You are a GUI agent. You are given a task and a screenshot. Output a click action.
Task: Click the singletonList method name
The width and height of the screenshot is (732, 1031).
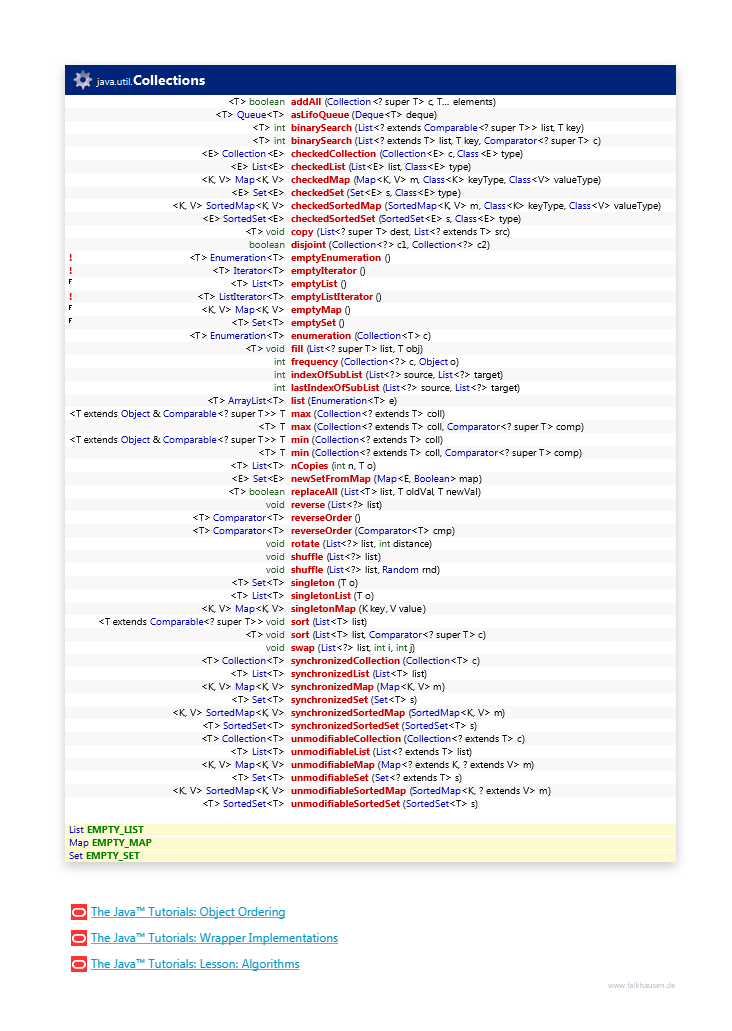[321, 596]
